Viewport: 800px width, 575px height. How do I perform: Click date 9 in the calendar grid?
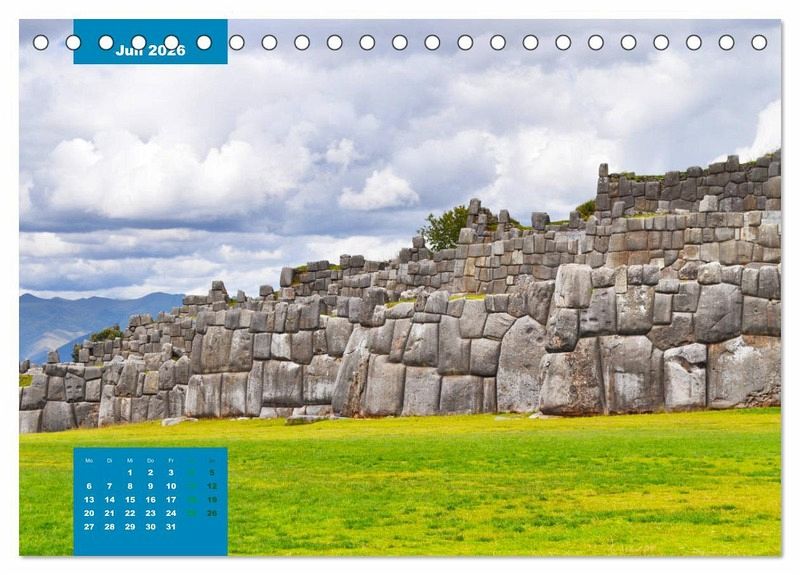point(151,486)
